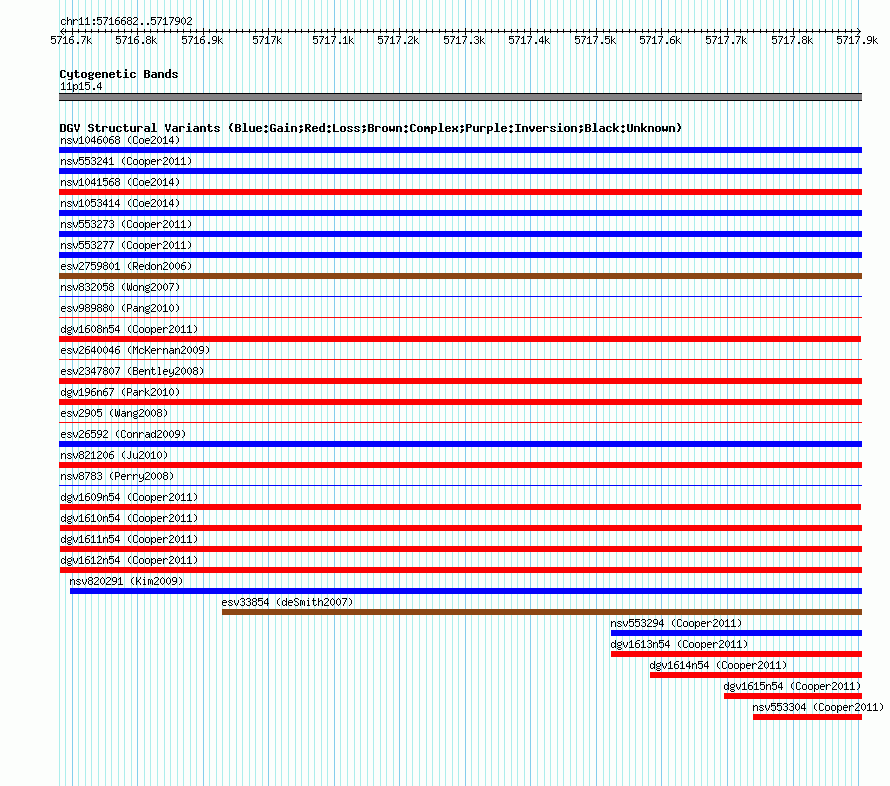Click the red bar under dgv1613n54

[736, 654]
